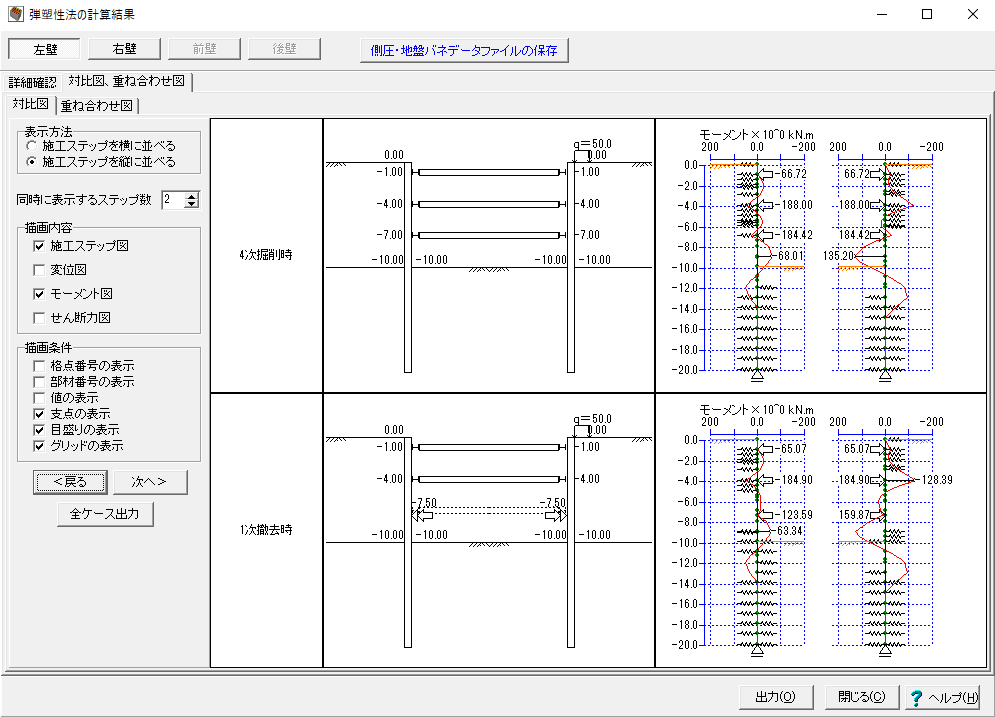995x717 pixels.
Task: Toggle モーメント図 checkbox
Action: [39, 294]
